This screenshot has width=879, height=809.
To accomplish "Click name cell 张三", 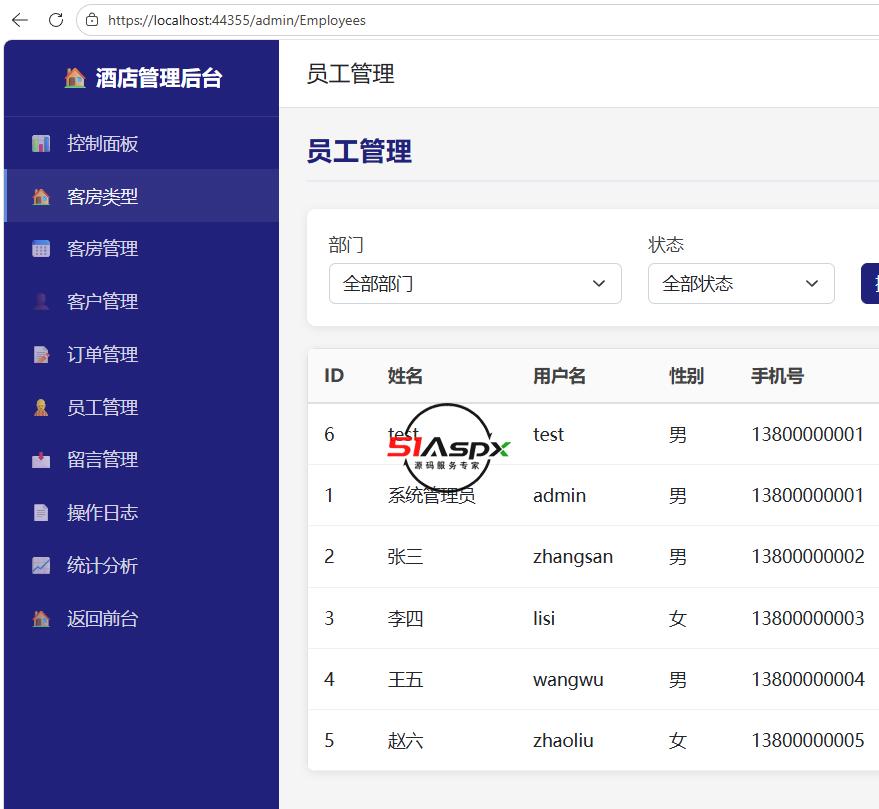I will pos(405,557).
